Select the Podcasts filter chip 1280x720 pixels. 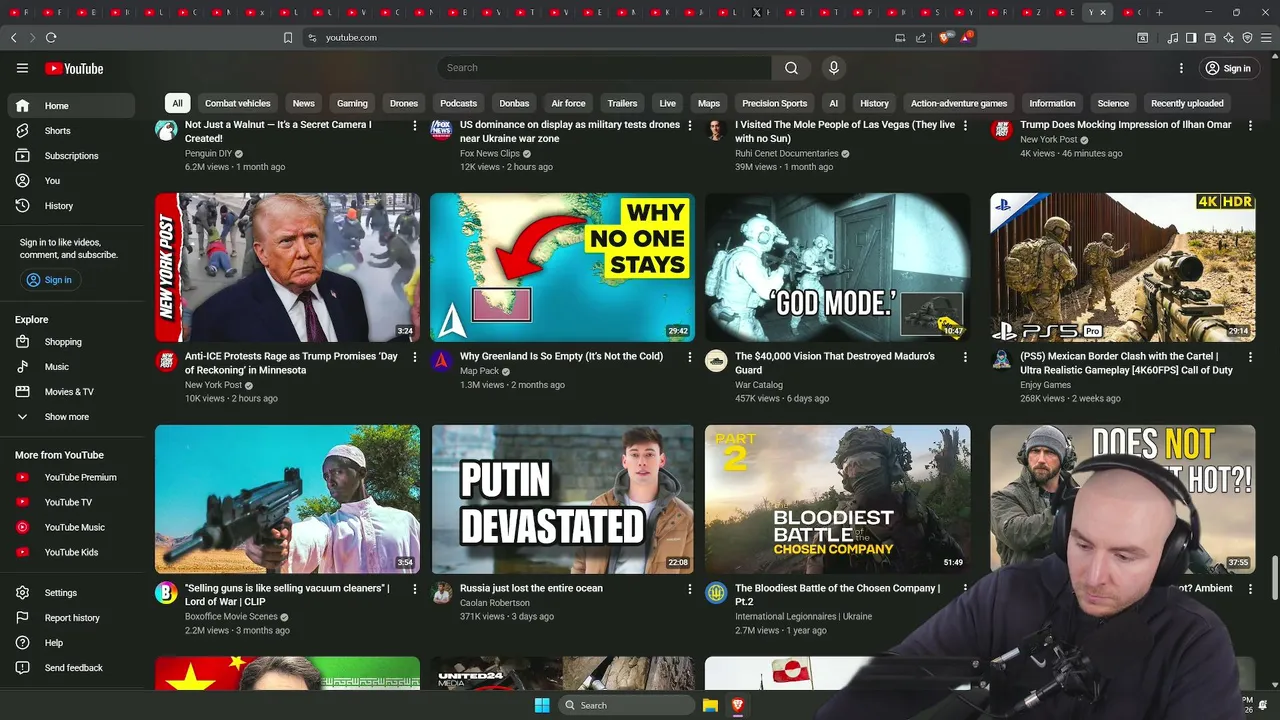pyautogui.click(x=459, y=103)
